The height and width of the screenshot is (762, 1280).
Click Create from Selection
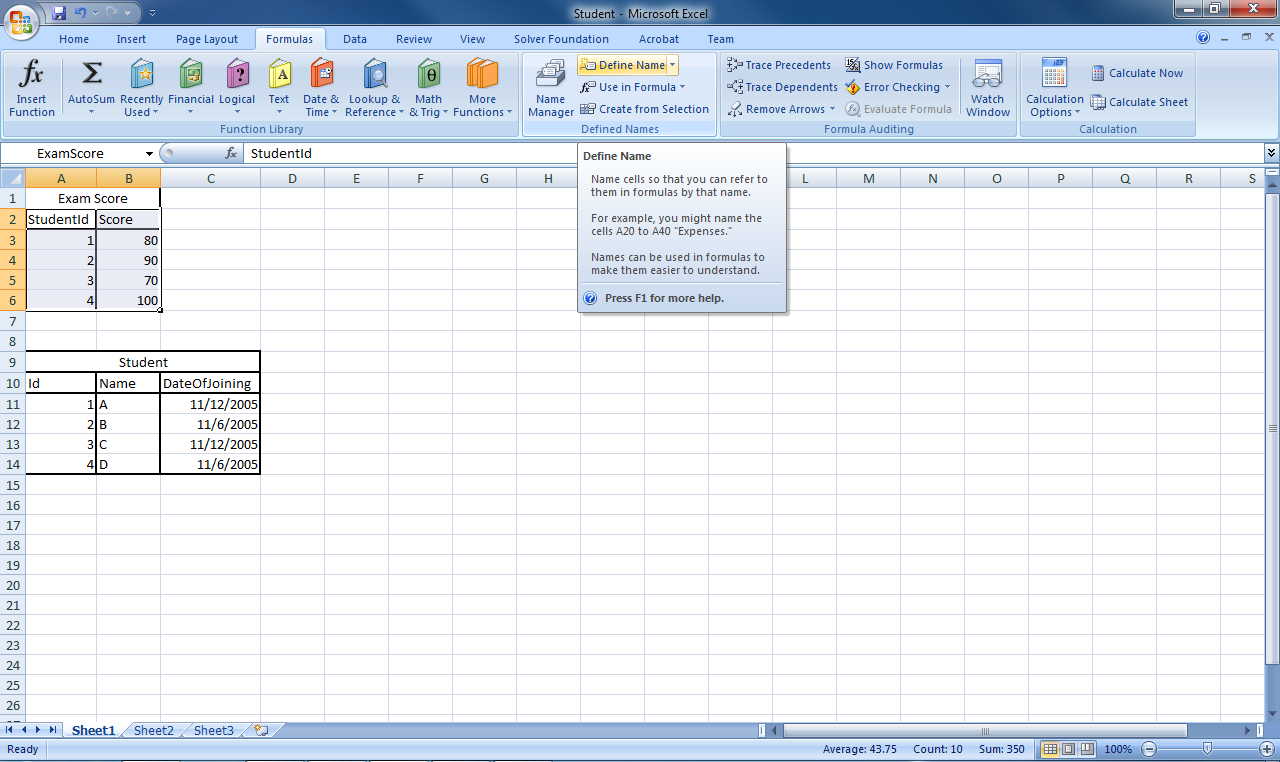click(x=645, y=109)
